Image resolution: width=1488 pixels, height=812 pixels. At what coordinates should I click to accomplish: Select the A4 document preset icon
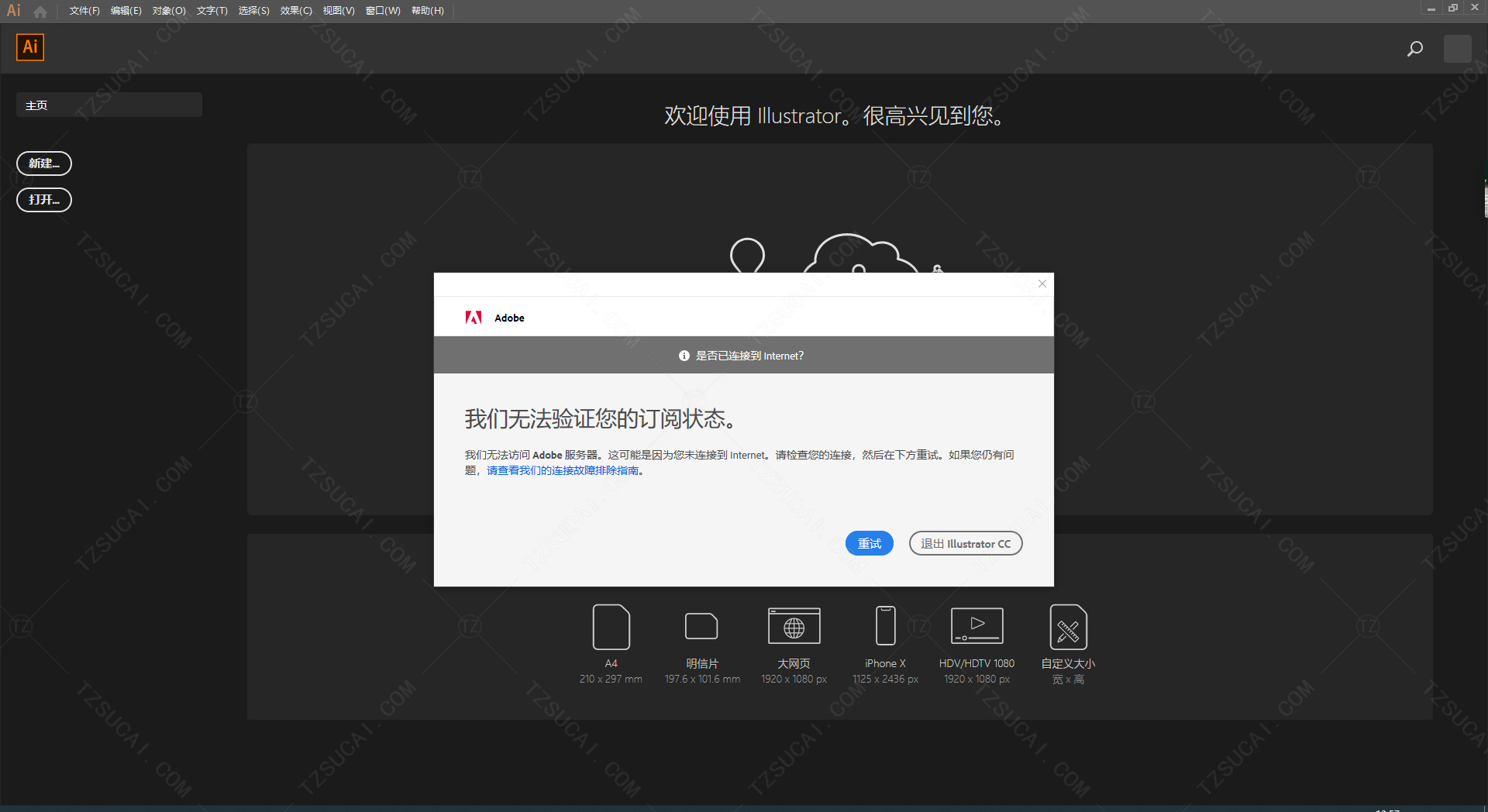tap(611, 627)
